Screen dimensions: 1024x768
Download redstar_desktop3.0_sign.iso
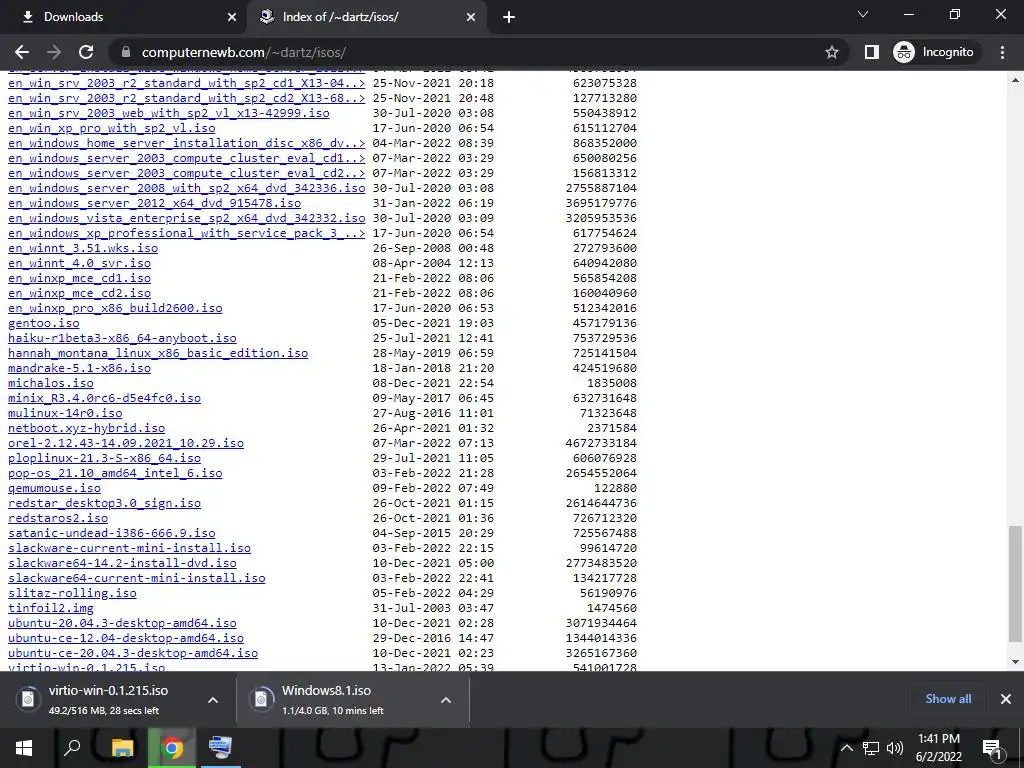104,504
